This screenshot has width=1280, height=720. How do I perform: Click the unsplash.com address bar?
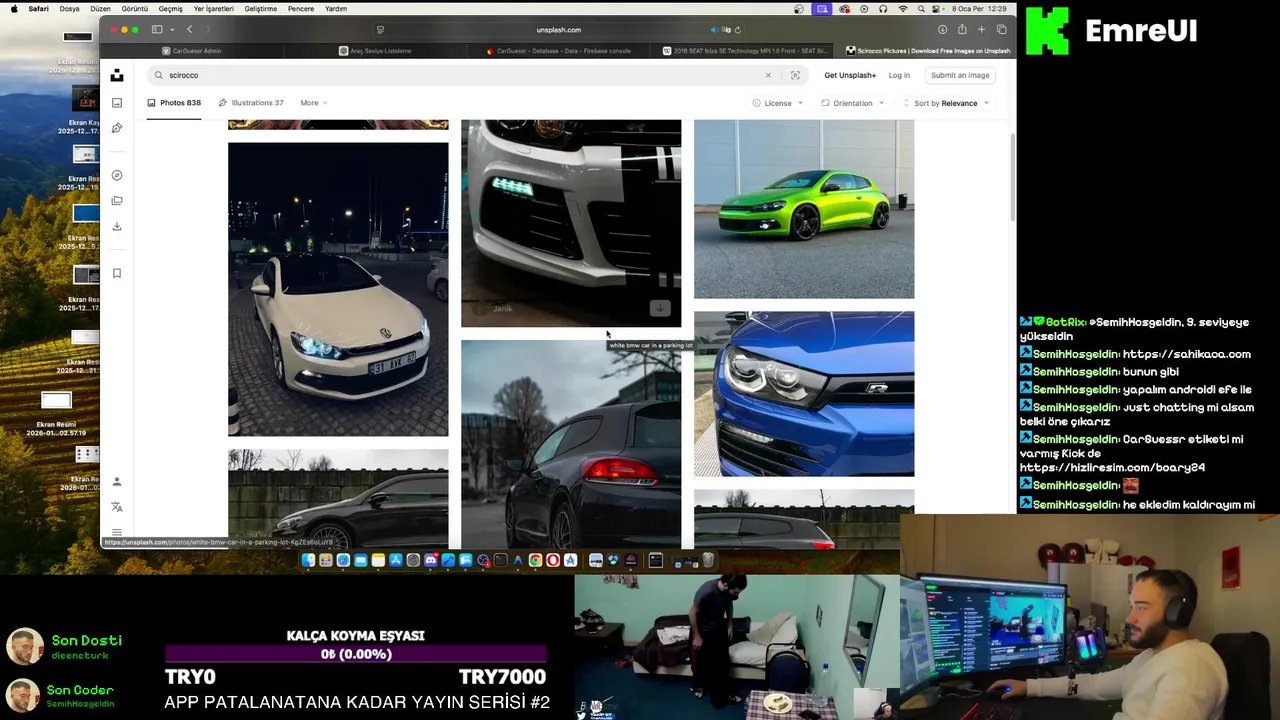(558, 30)
